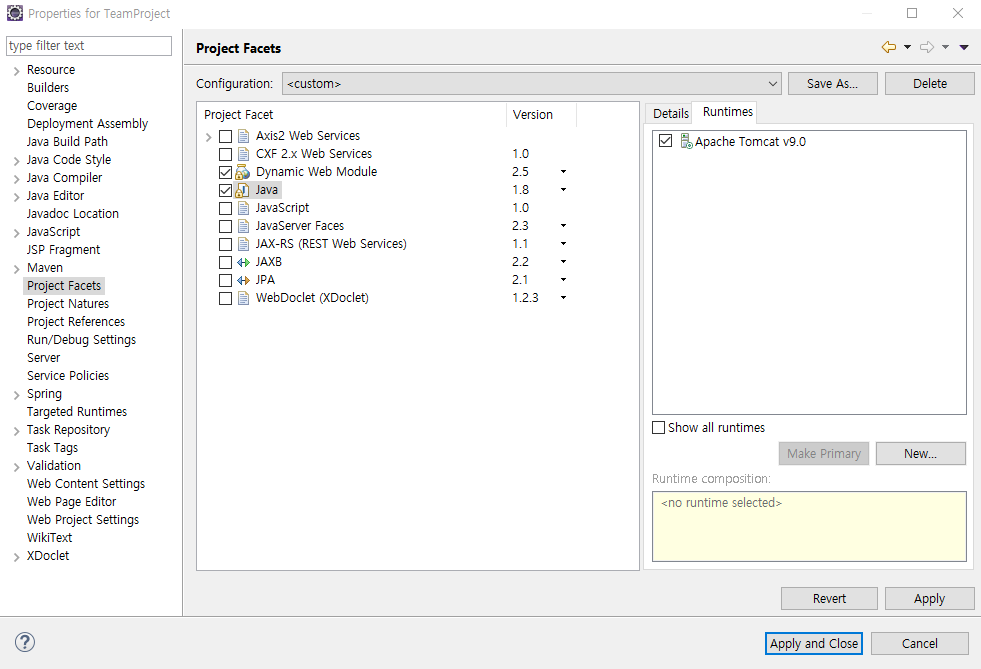Click the back navigation arrow icon

[x=888, y=47]
